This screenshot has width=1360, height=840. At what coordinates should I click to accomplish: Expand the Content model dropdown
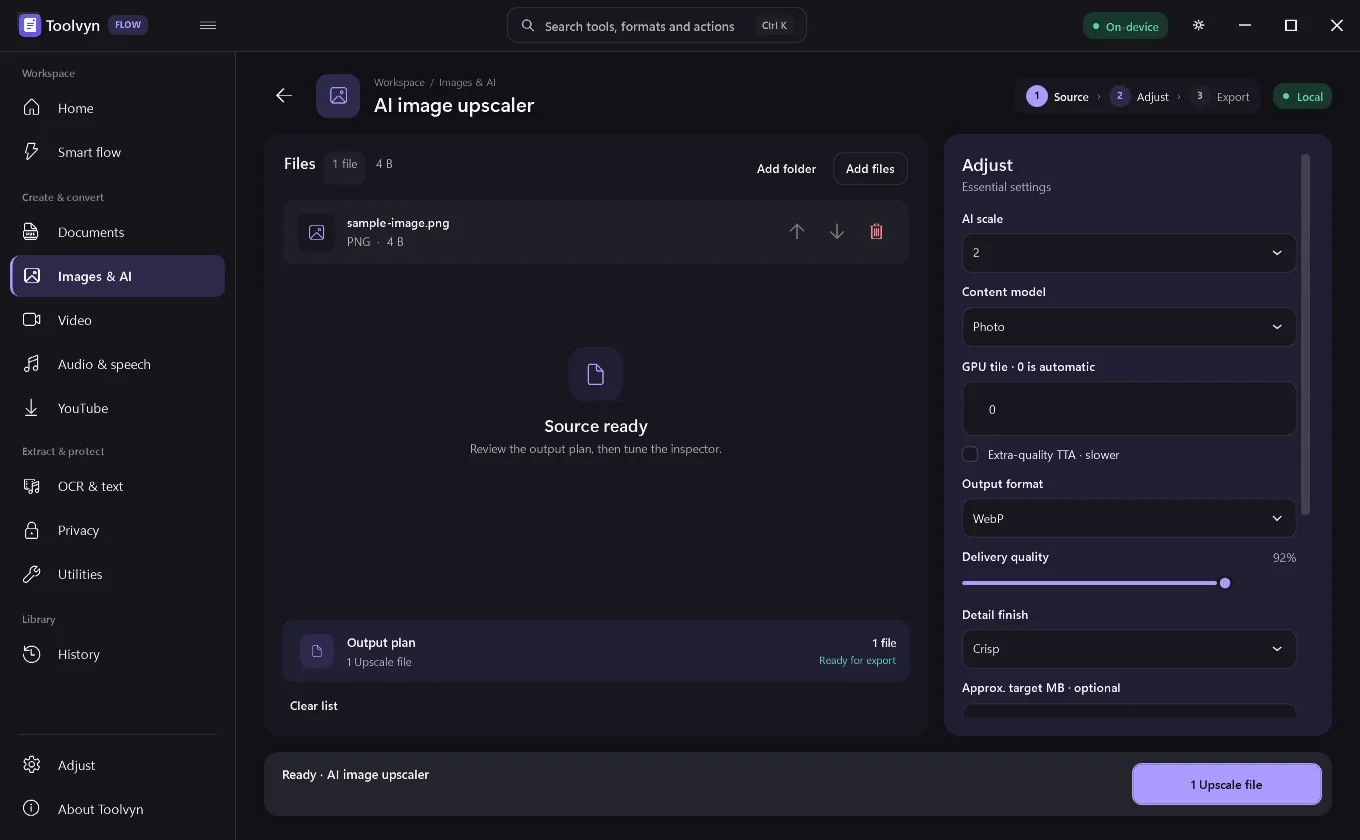click(x=1129, y=327)
